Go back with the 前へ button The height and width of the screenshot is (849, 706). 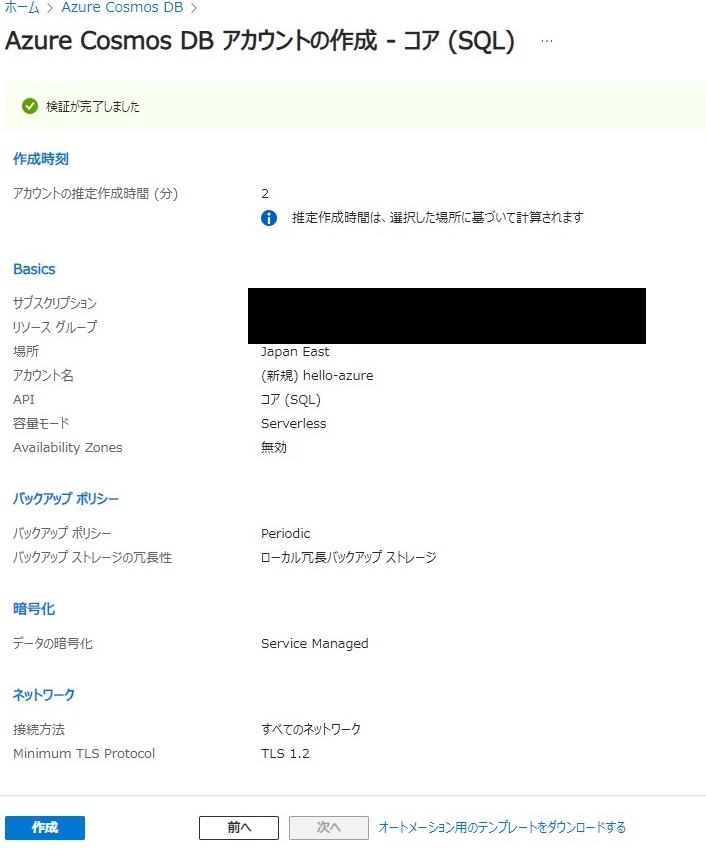(239, 827)
